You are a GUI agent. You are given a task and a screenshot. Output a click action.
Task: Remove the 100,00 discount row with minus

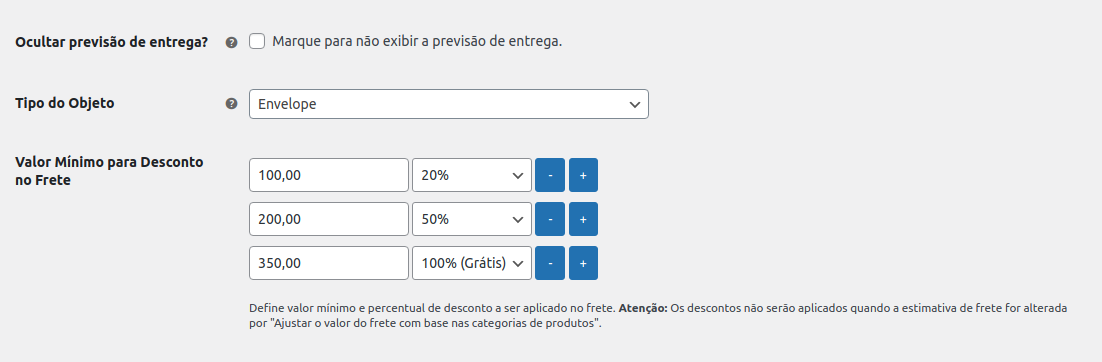pos(550,175)
